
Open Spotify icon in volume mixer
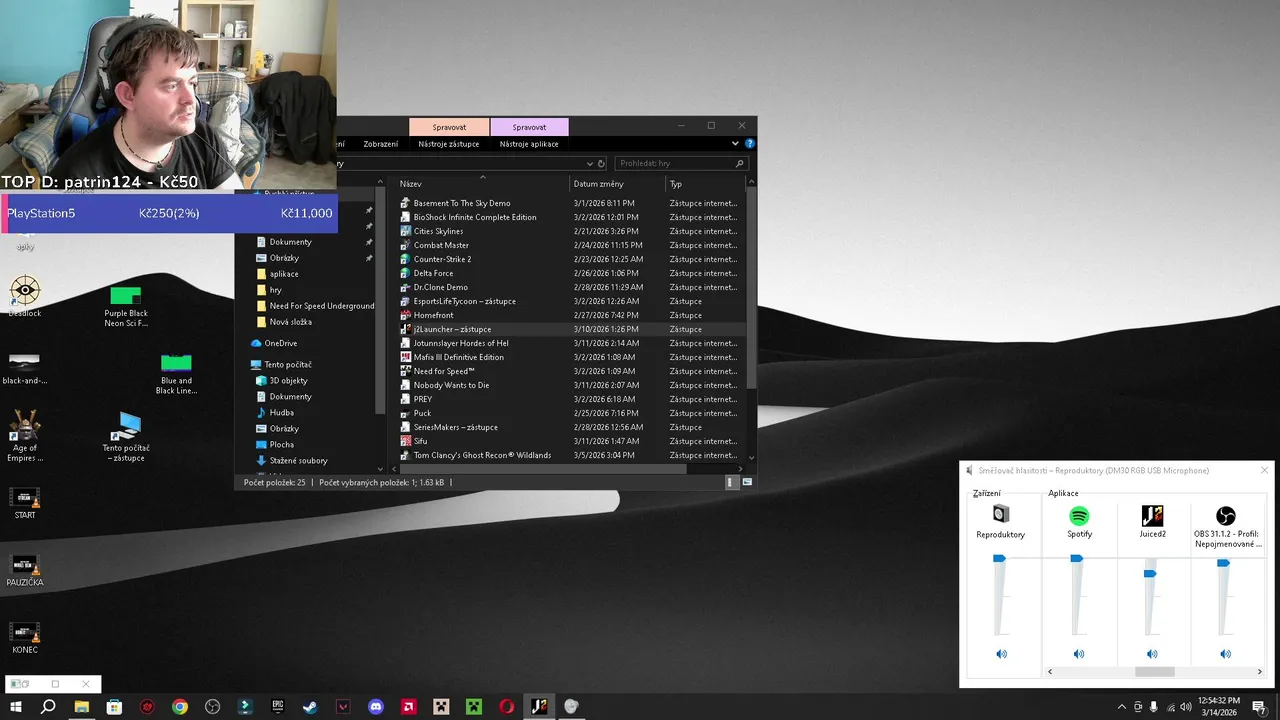(1079, 516)
